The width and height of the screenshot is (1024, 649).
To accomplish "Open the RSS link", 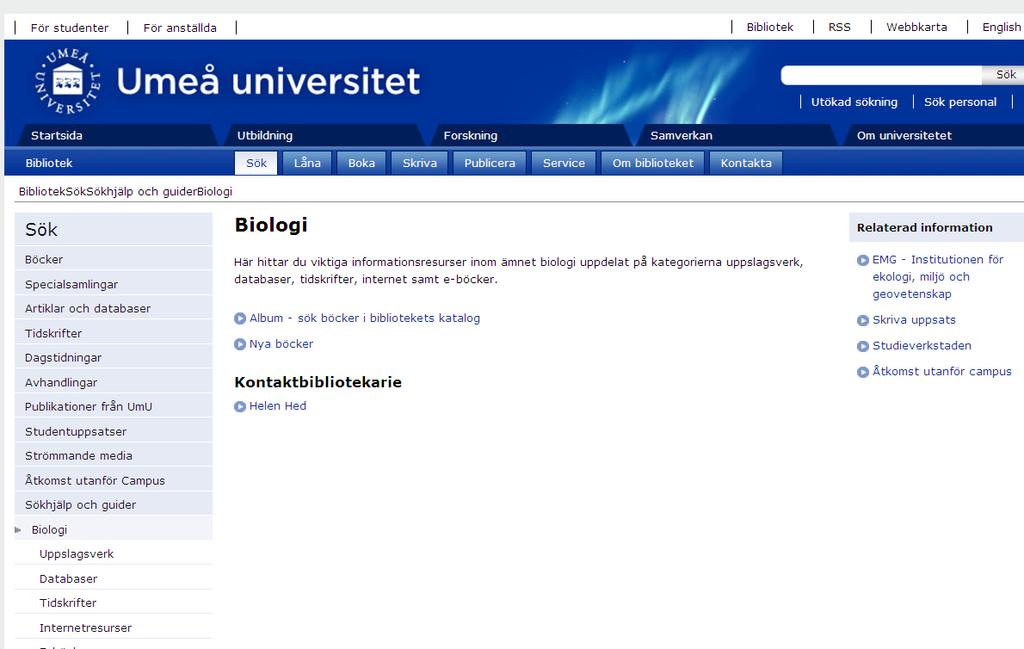I will (839, 27).
